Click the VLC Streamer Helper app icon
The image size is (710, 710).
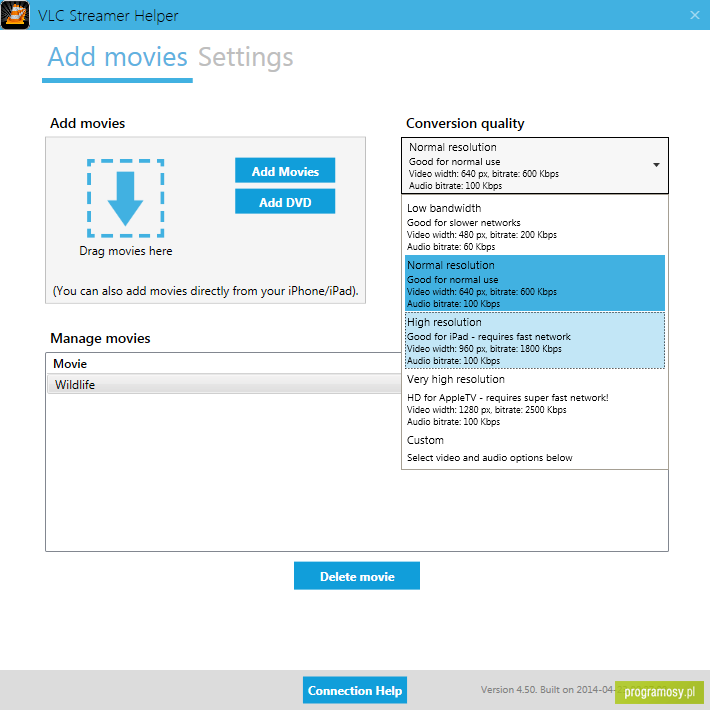click(15, 15)
